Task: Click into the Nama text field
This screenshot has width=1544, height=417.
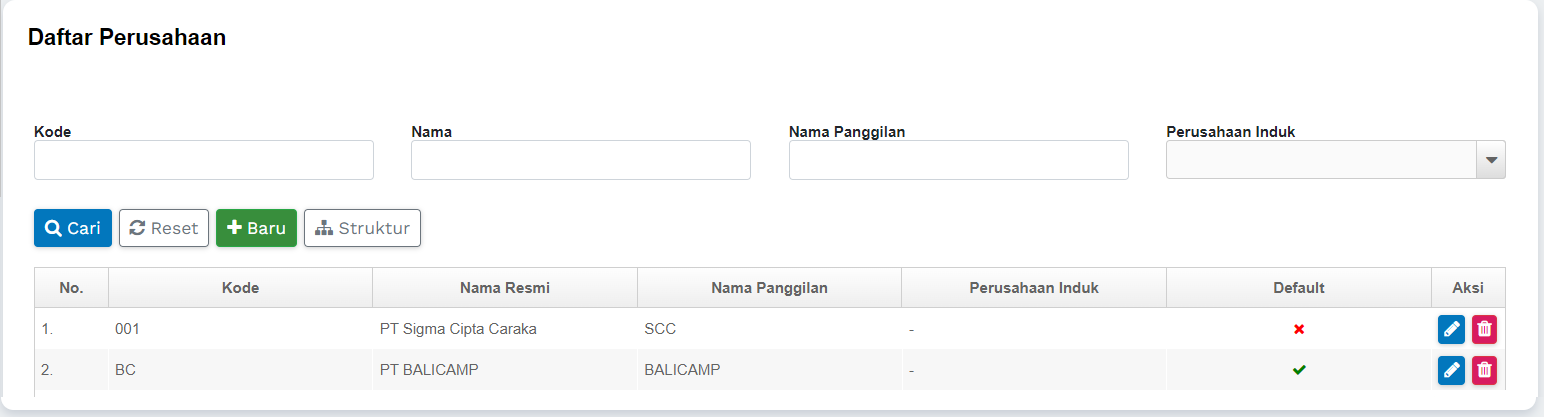Action: (581, 160)
